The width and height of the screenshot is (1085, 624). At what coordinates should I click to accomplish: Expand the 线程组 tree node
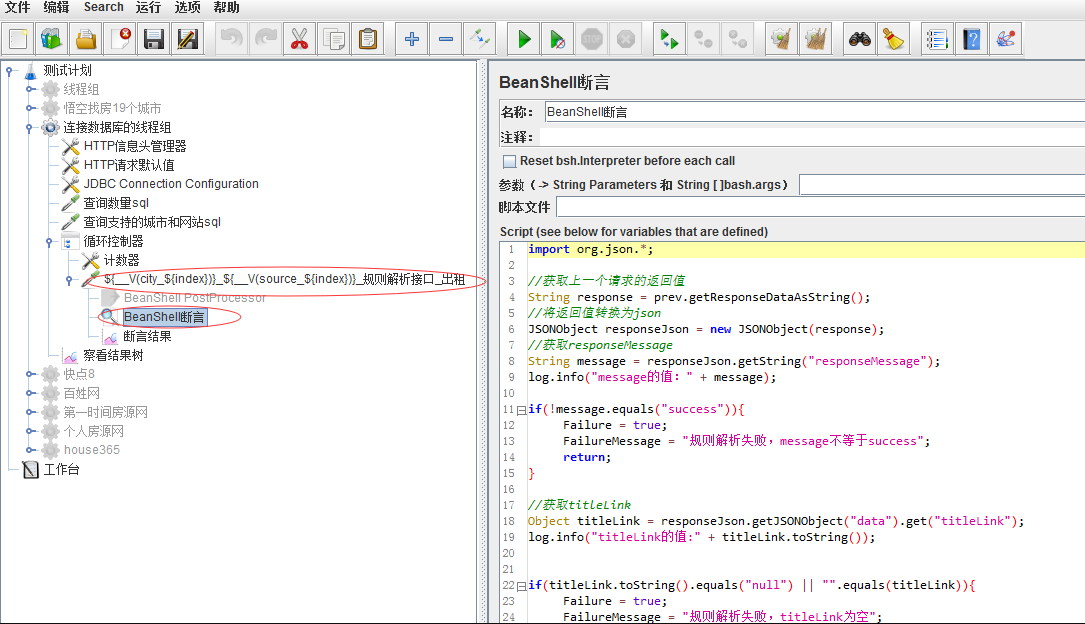coord(31,89)
